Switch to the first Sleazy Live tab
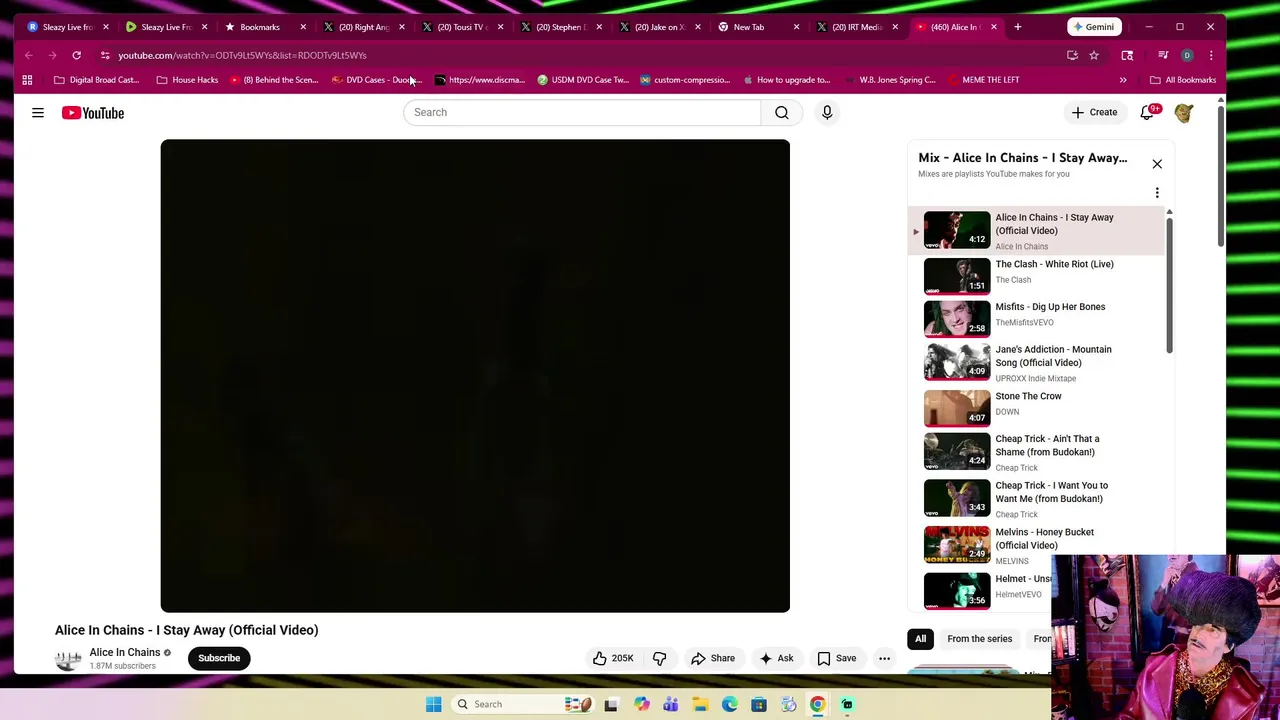1280x720 pixels. (66, 27)
